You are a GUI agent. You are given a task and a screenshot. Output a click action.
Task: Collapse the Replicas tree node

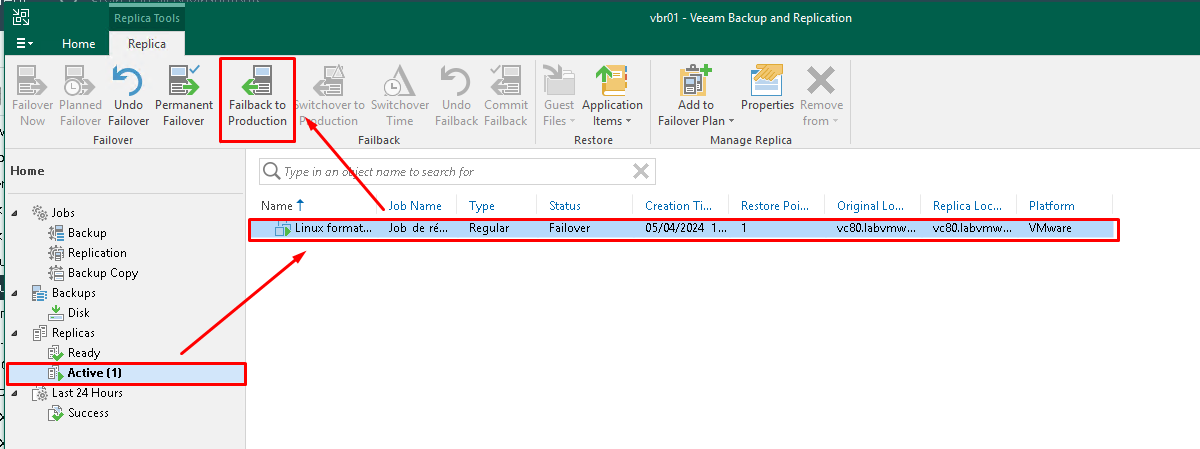point(15,333)
